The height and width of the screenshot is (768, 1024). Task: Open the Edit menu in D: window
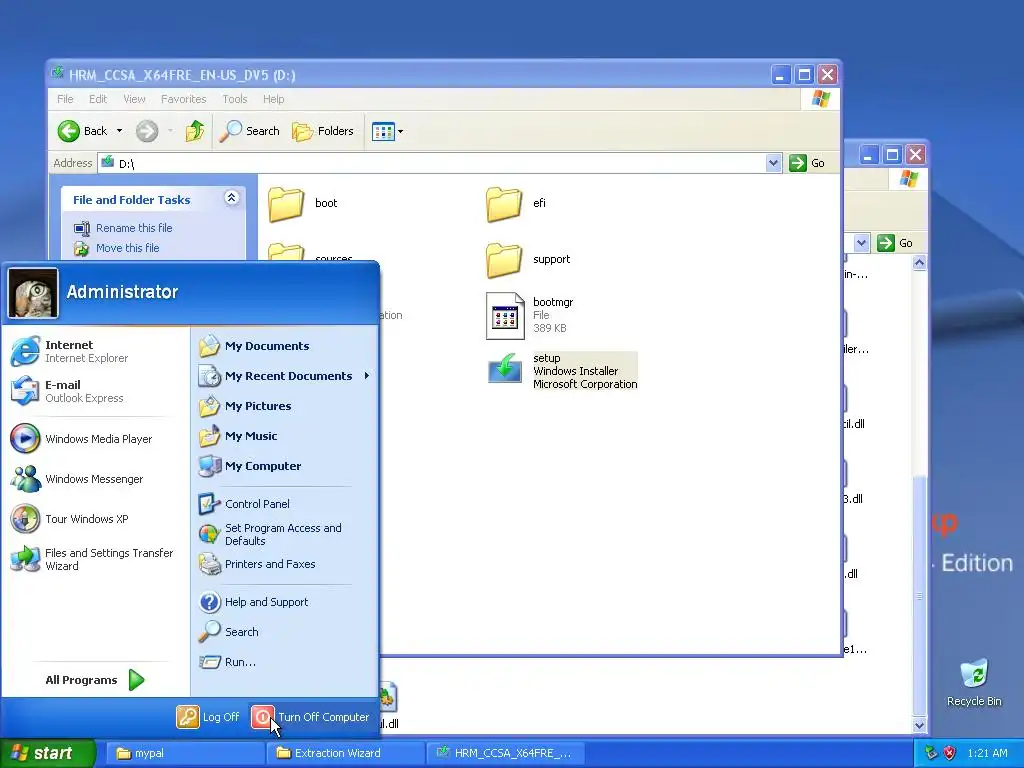coord(98,99)
